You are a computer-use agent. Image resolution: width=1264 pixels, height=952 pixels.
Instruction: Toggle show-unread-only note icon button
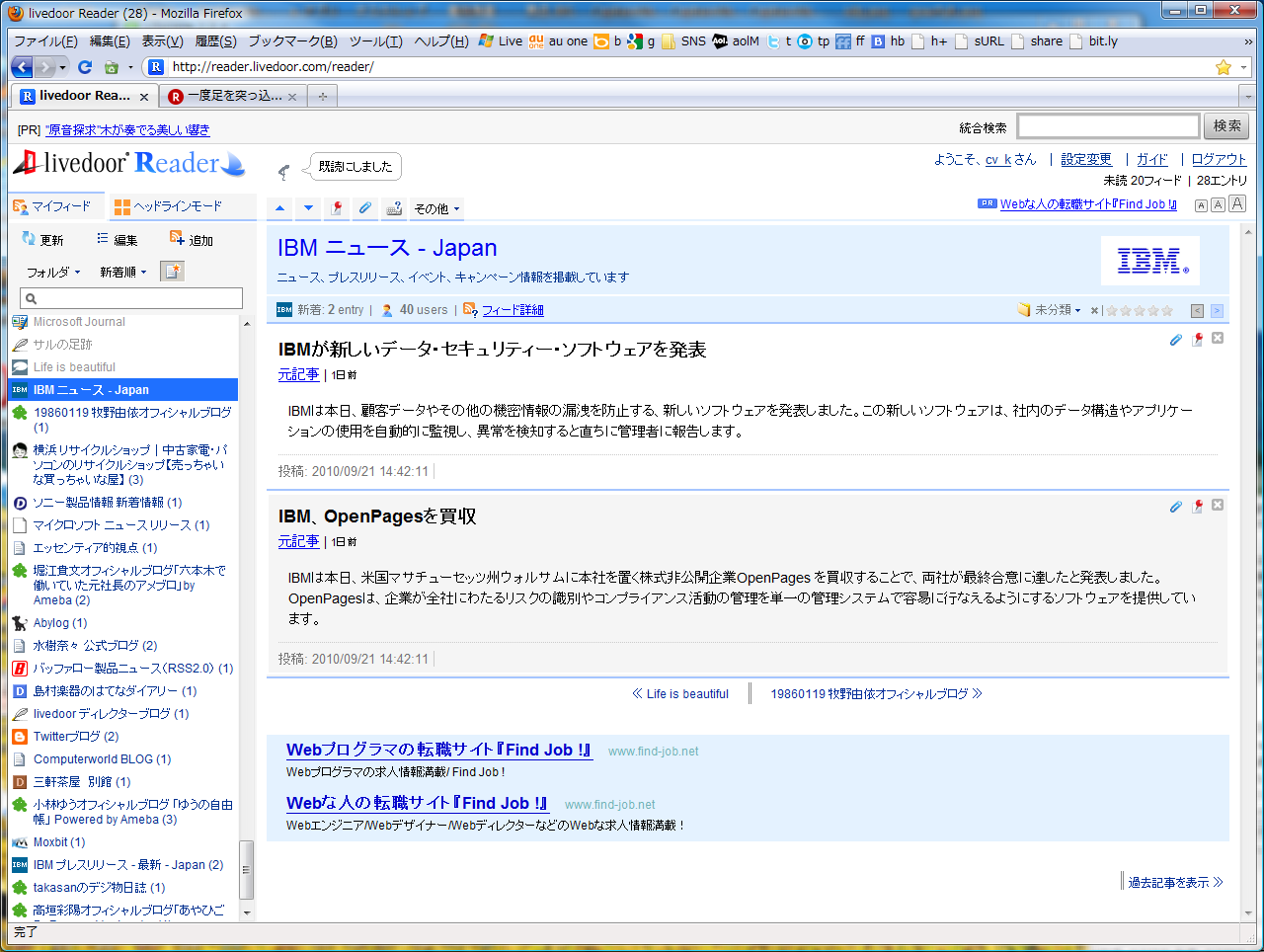pyautogui.click(x=172, y=272)
